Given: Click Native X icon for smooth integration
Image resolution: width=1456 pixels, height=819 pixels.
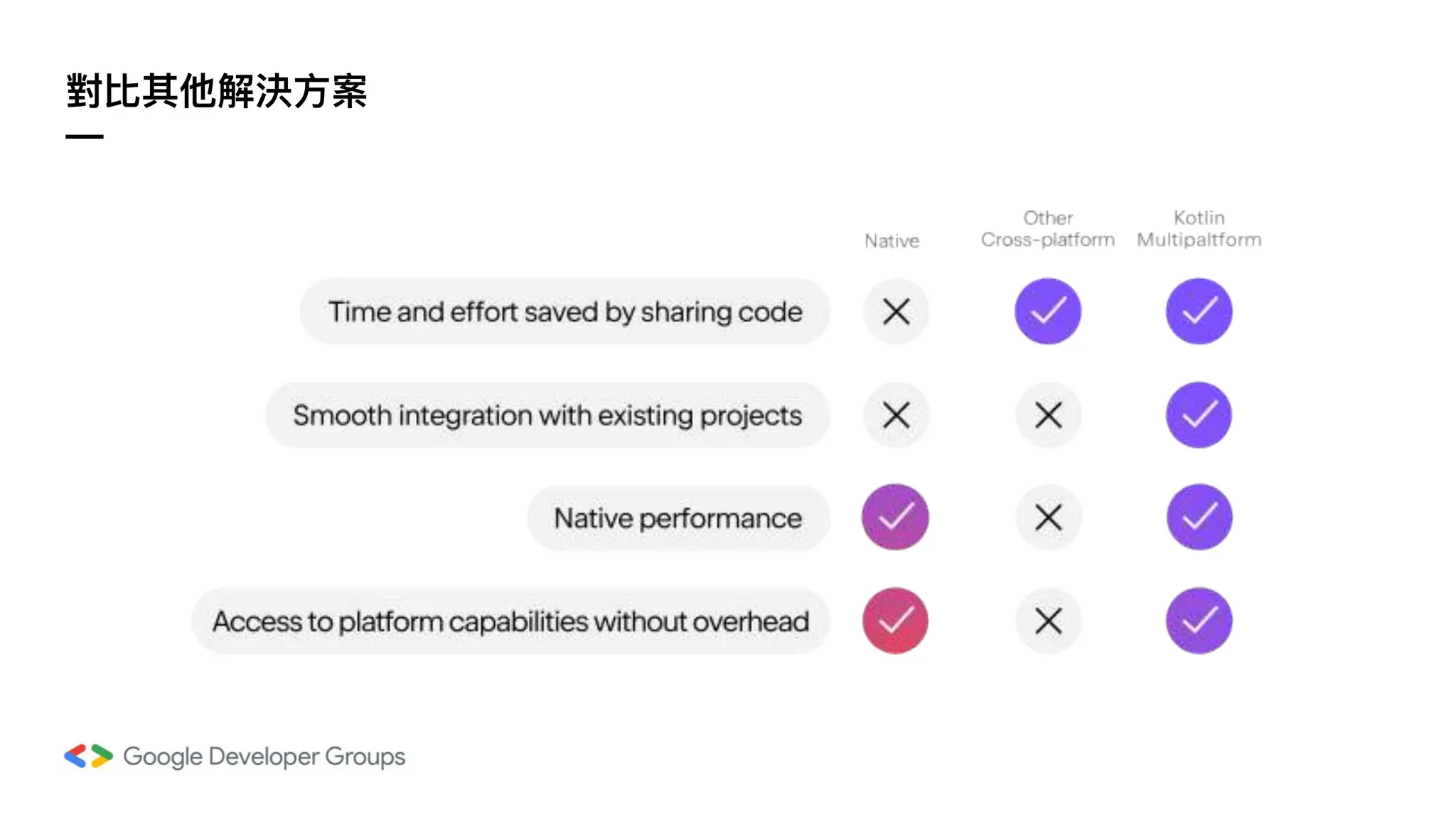Looking at the screenshot, I should click(896, 415).
